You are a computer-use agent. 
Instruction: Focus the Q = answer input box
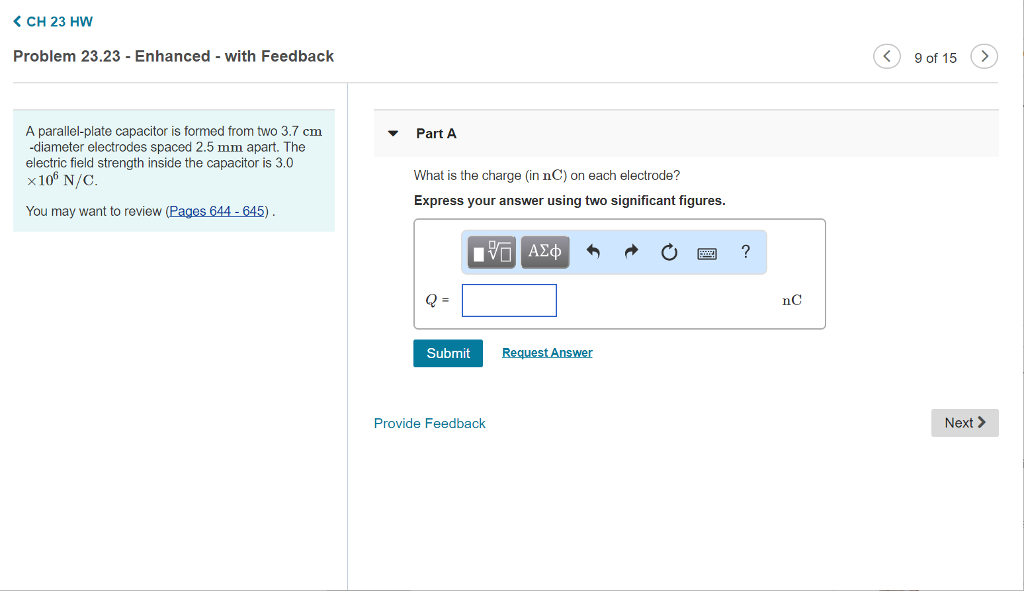pos(509,300)
